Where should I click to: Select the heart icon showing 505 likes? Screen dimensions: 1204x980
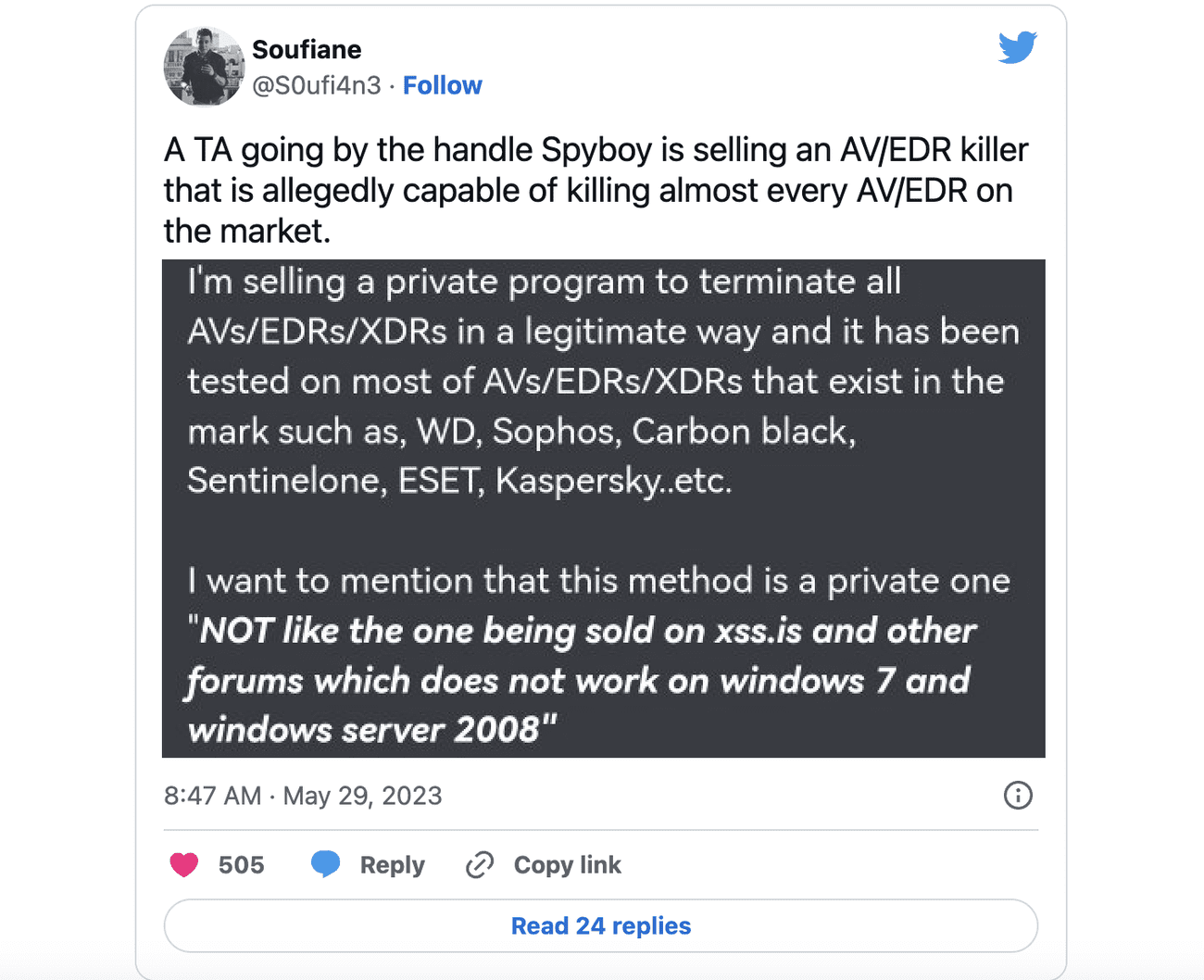(183, 864)
